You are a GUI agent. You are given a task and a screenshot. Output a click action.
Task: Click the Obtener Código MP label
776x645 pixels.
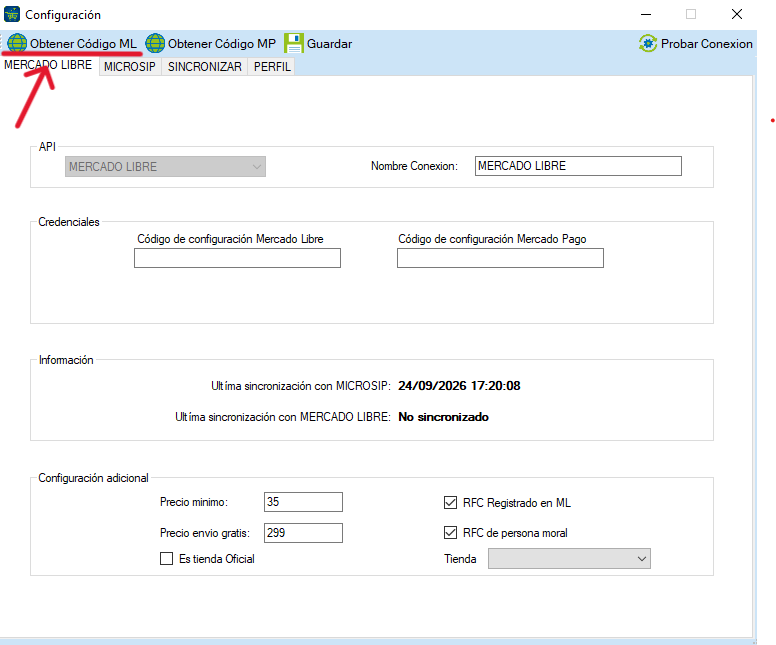point(222,44)
